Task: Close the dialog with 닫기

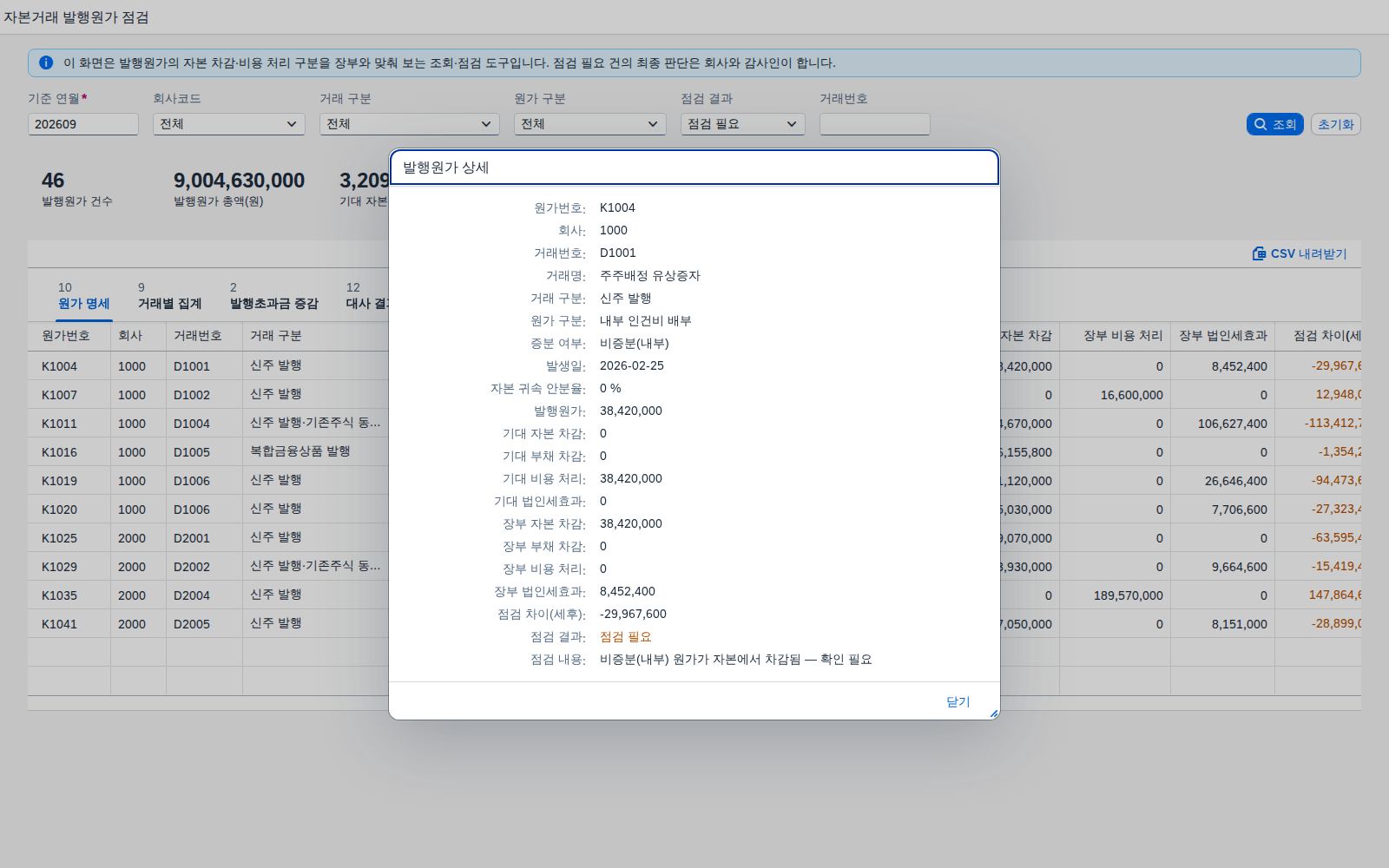Action: pos(958,701)
